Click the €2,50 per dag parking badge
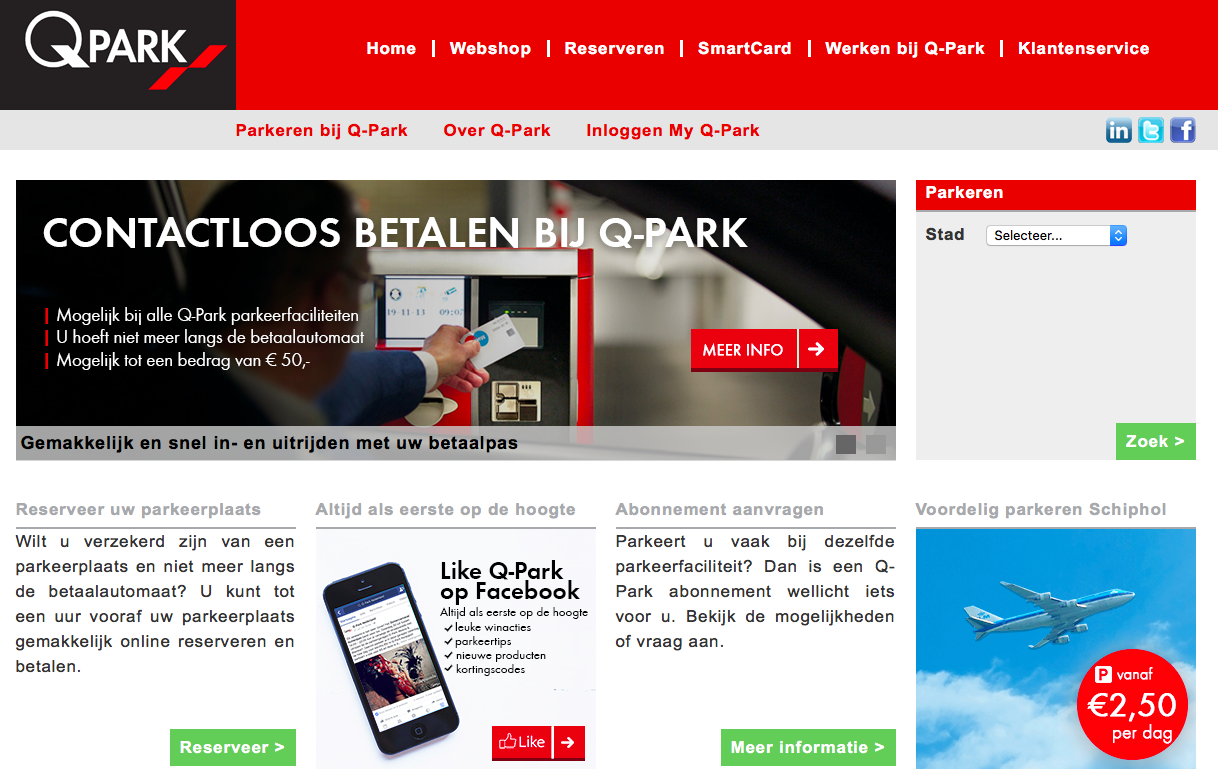The height and width of the screenshot is (772, 1218). pos(1133,704)
